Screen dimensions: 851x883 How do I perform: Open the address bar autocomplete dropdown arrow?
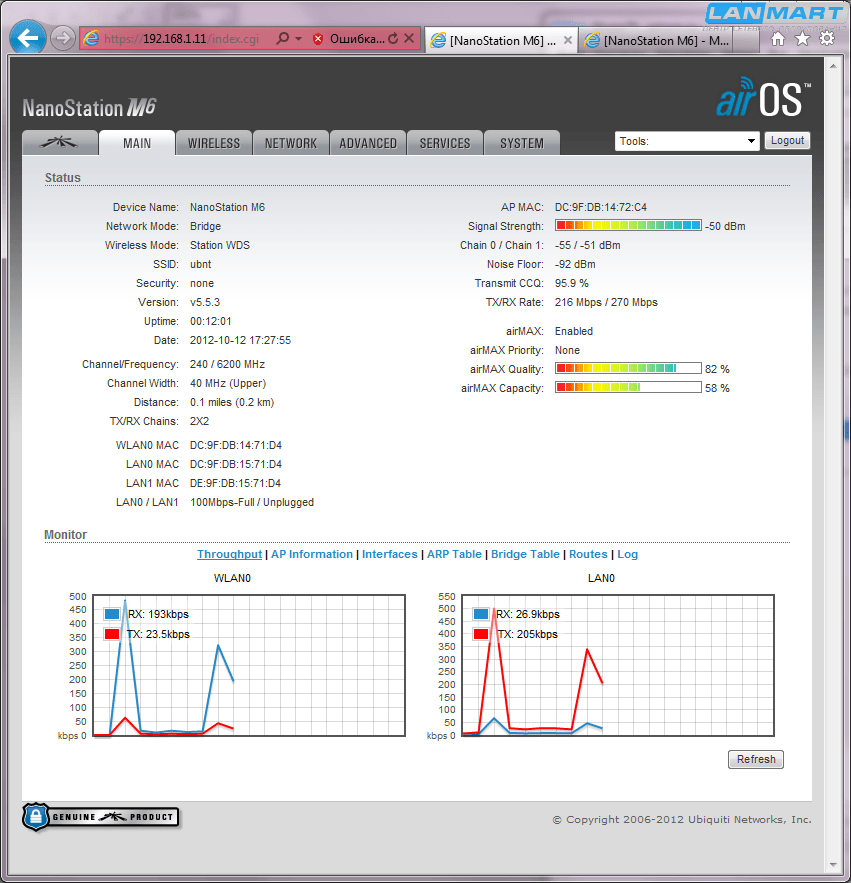click(298, 38)
